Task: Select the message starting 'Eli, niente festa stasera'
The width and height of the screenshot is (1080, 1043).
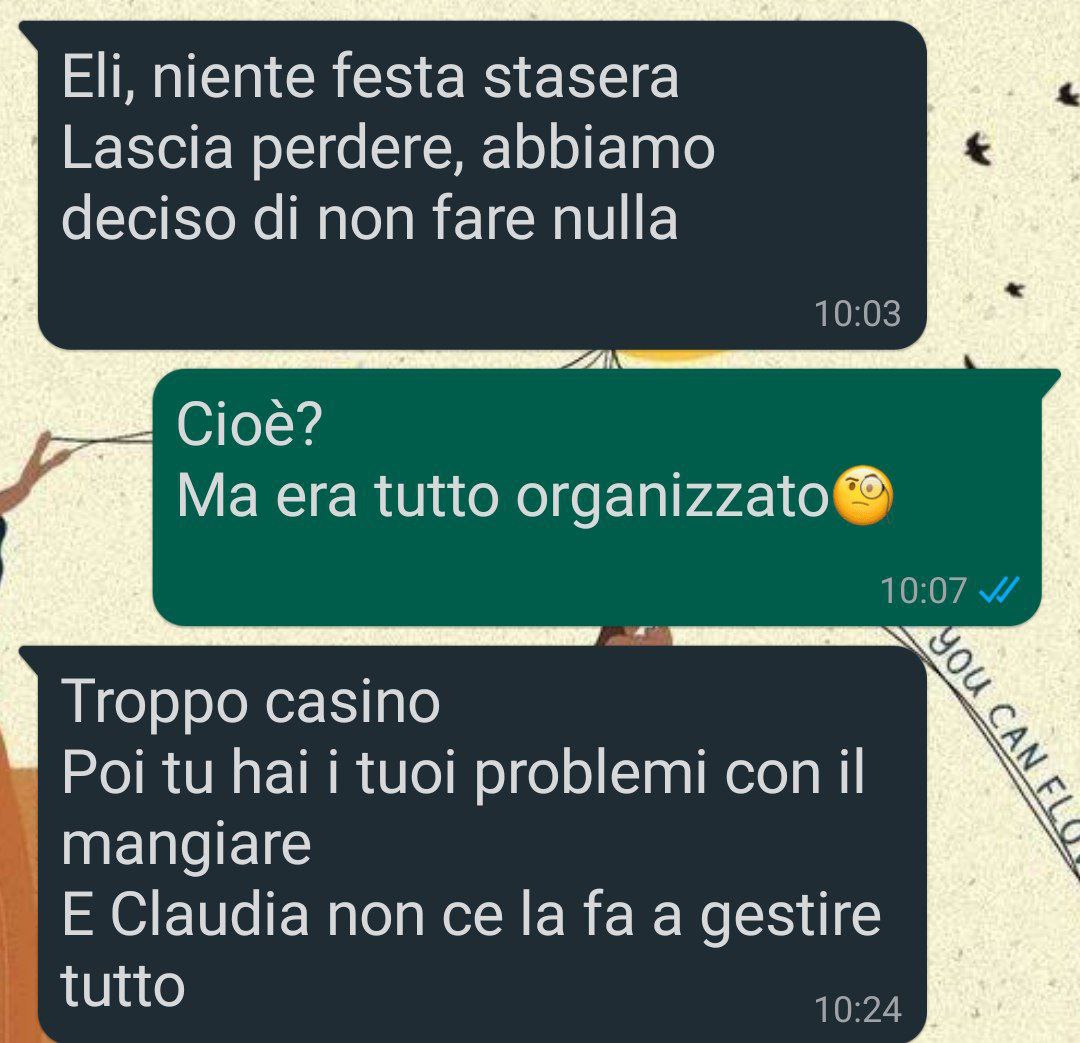Action: (x=481, y=185)
